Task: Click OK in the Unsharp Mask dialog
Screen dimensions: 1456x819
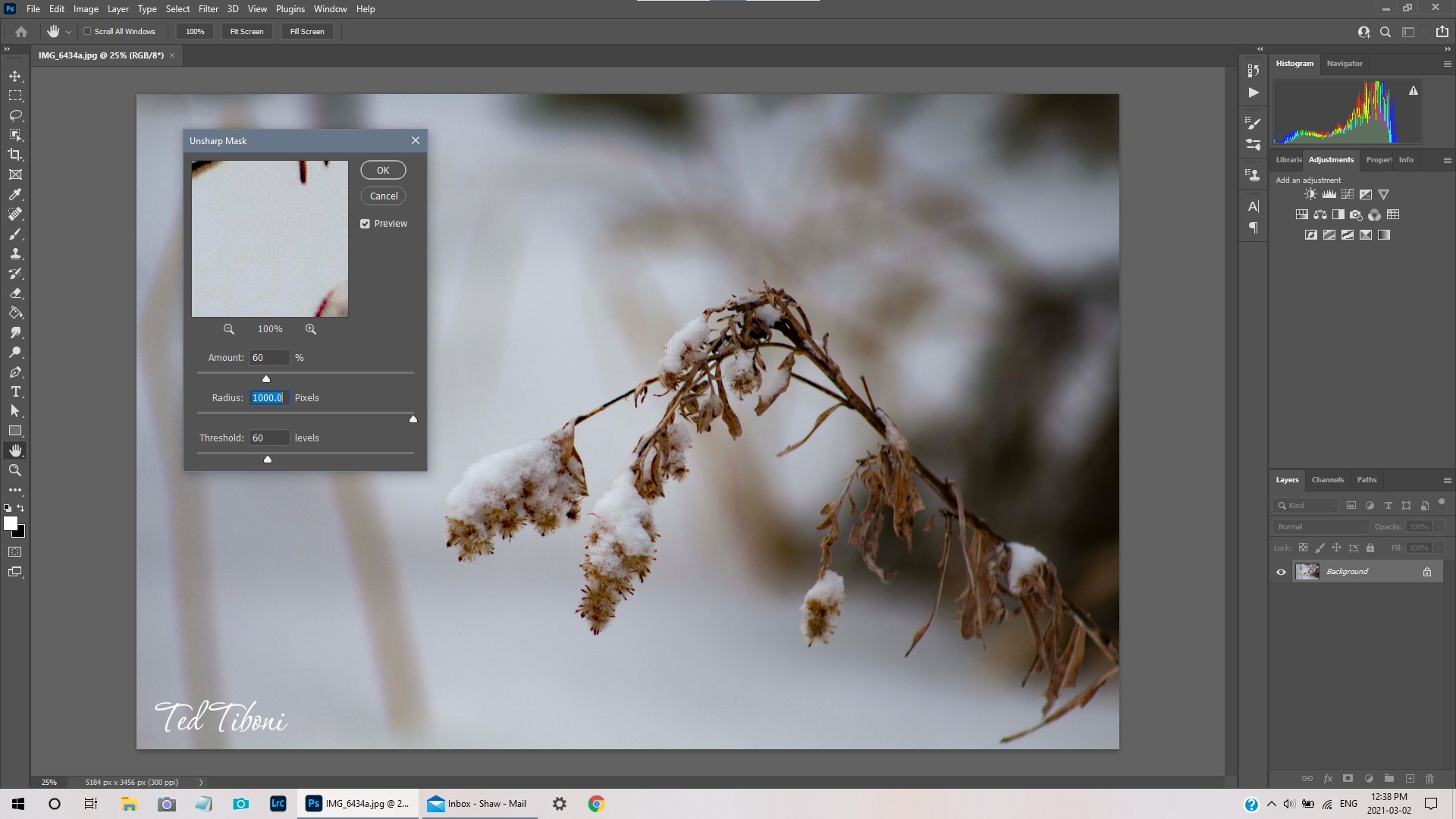Action: pos(383,170)
